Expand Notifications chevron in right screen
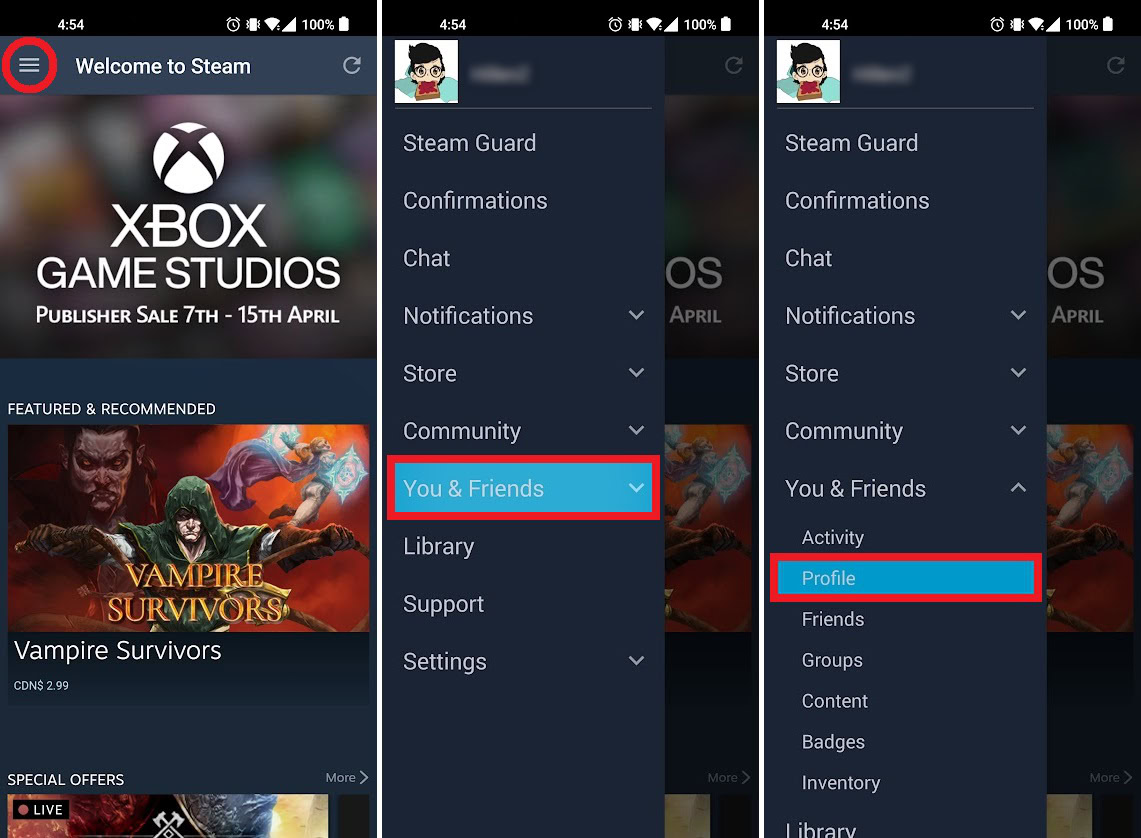 pyautogui.click(x=1018, y=315)
